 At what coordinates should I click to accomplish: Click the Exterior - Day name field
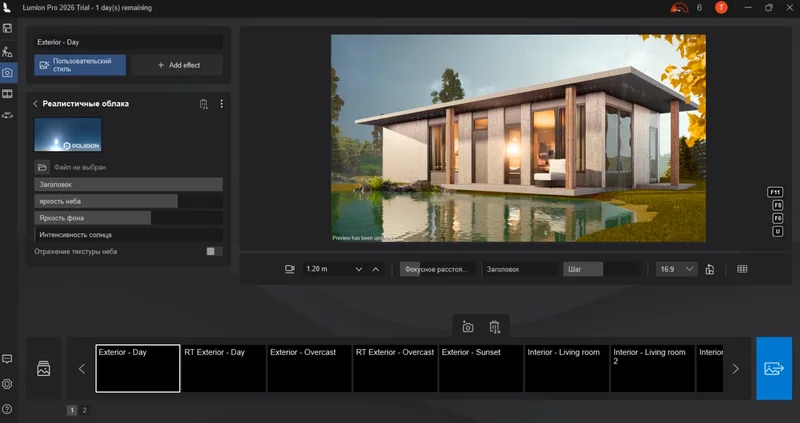(129, 42)
